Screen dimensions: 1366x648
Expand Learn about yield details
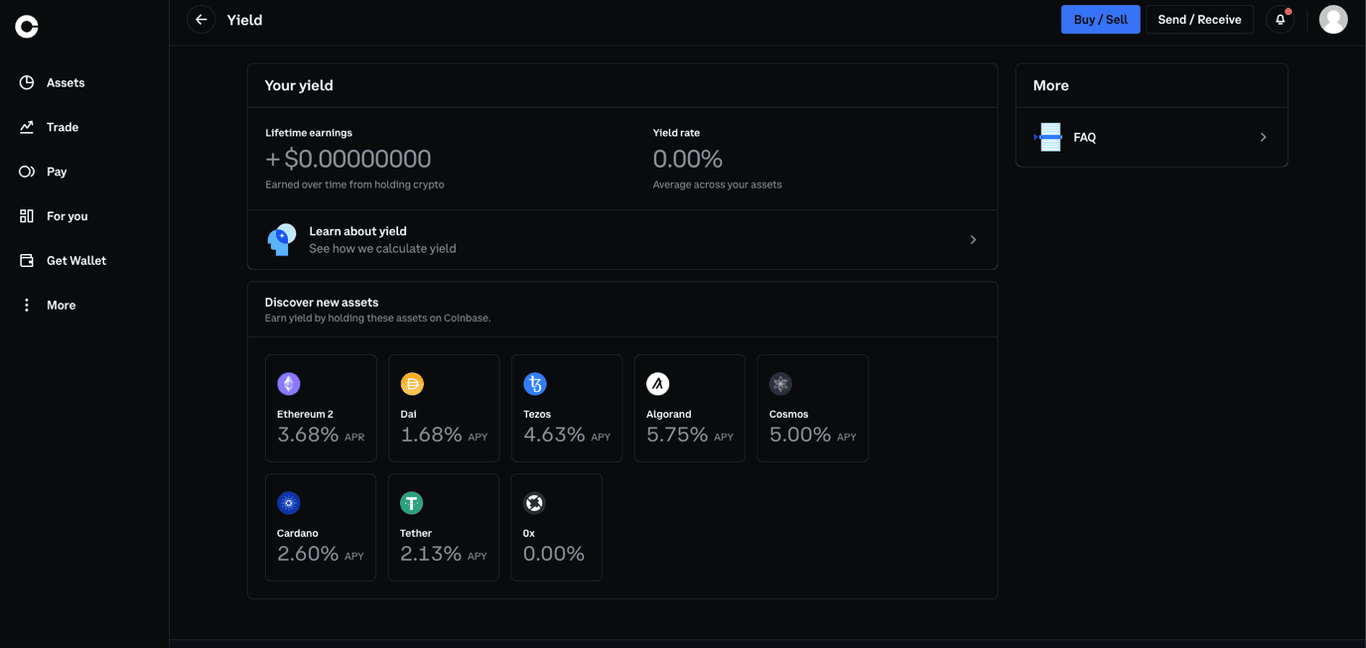(971, 239)
